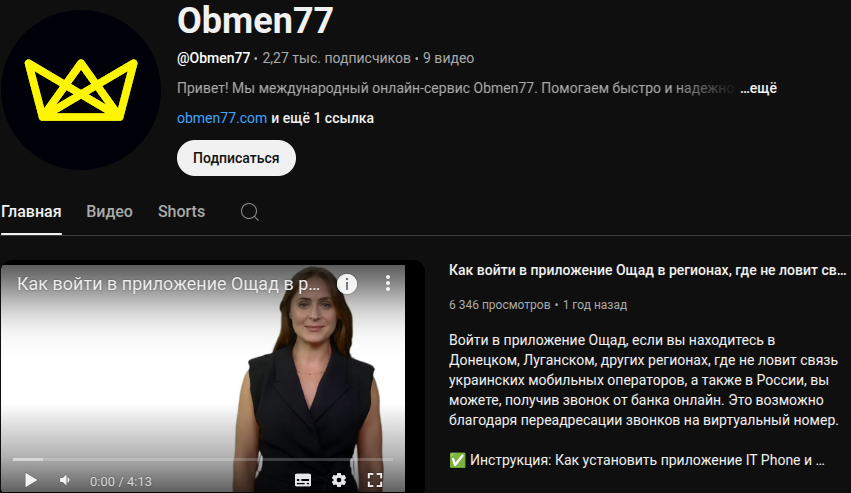Select the Главная tab
This screenshot has height=493, width=851.
point(31,212)
